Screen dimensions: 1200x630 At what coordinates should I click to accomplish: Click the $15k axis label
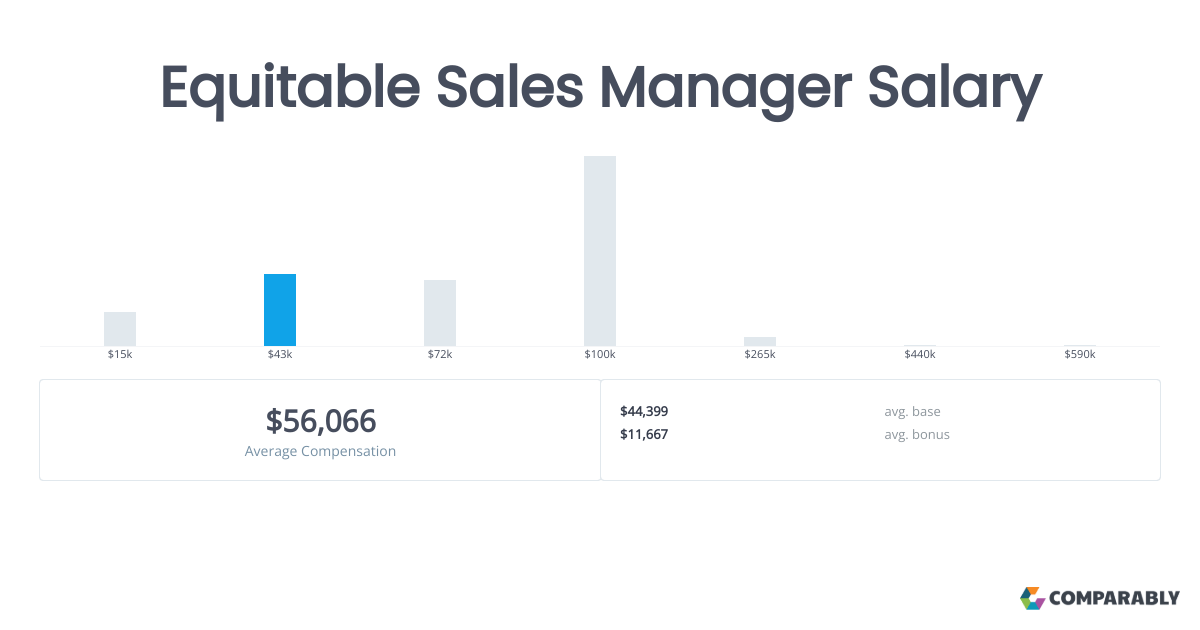coord(120,355)
